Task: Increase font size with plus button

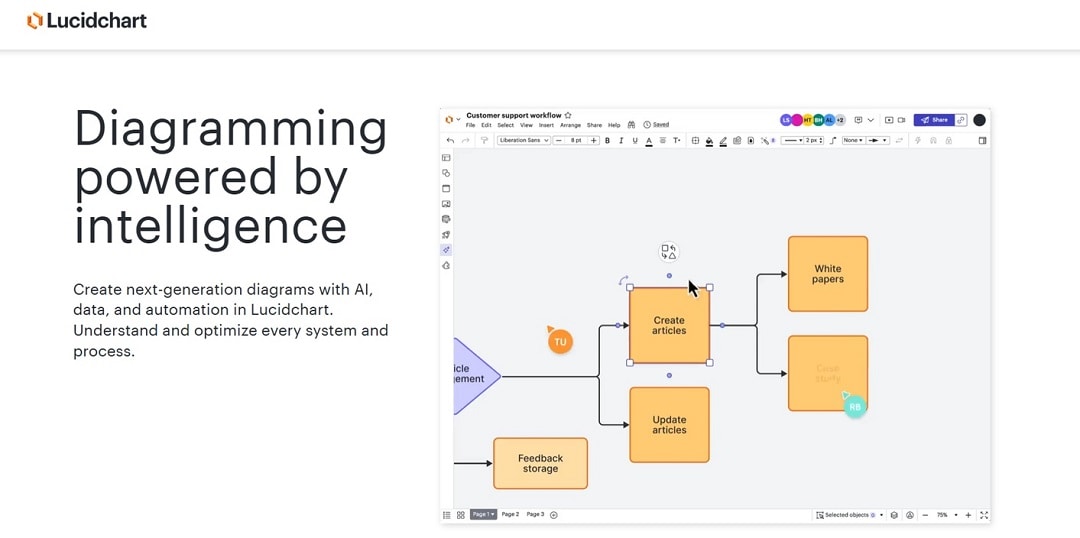Action: tap(594, 141)
